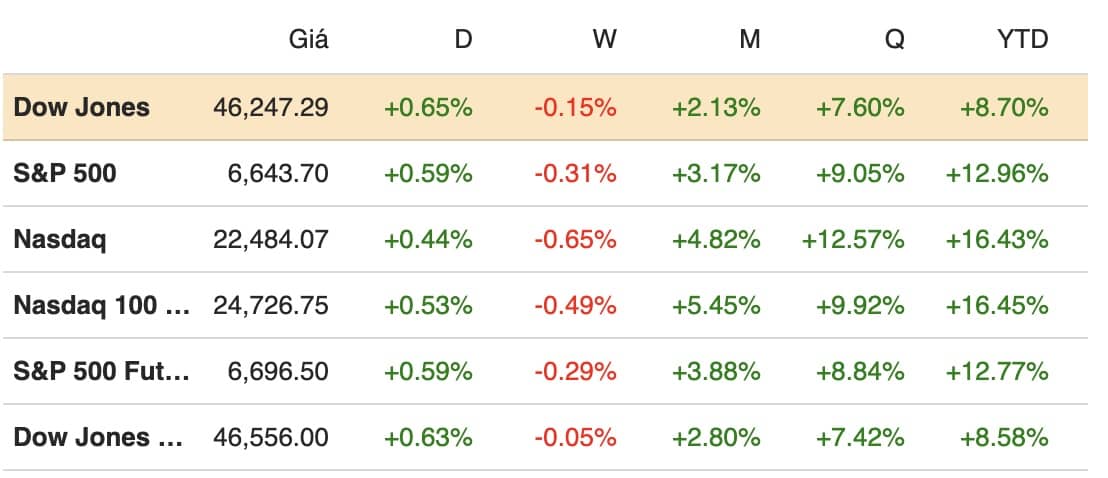Select the +16.45% YTD value

997,305
